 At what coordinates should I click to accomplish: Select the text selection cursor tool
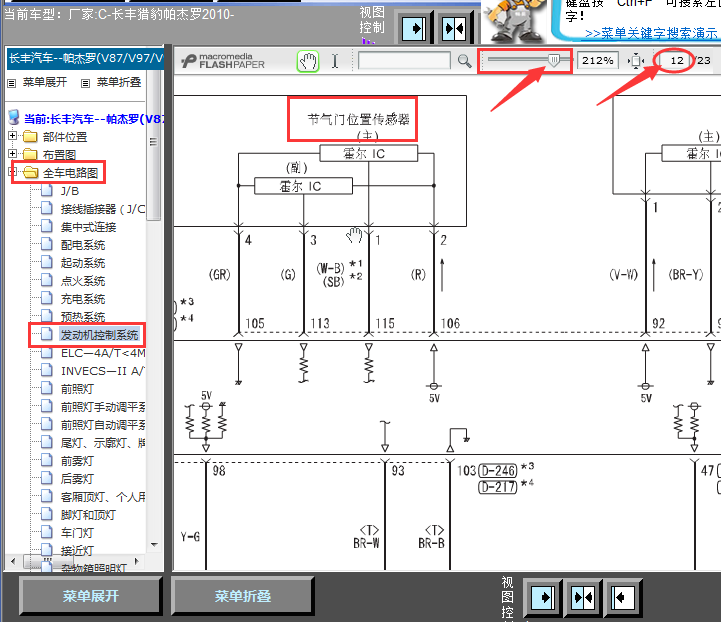tap(335, 61)
